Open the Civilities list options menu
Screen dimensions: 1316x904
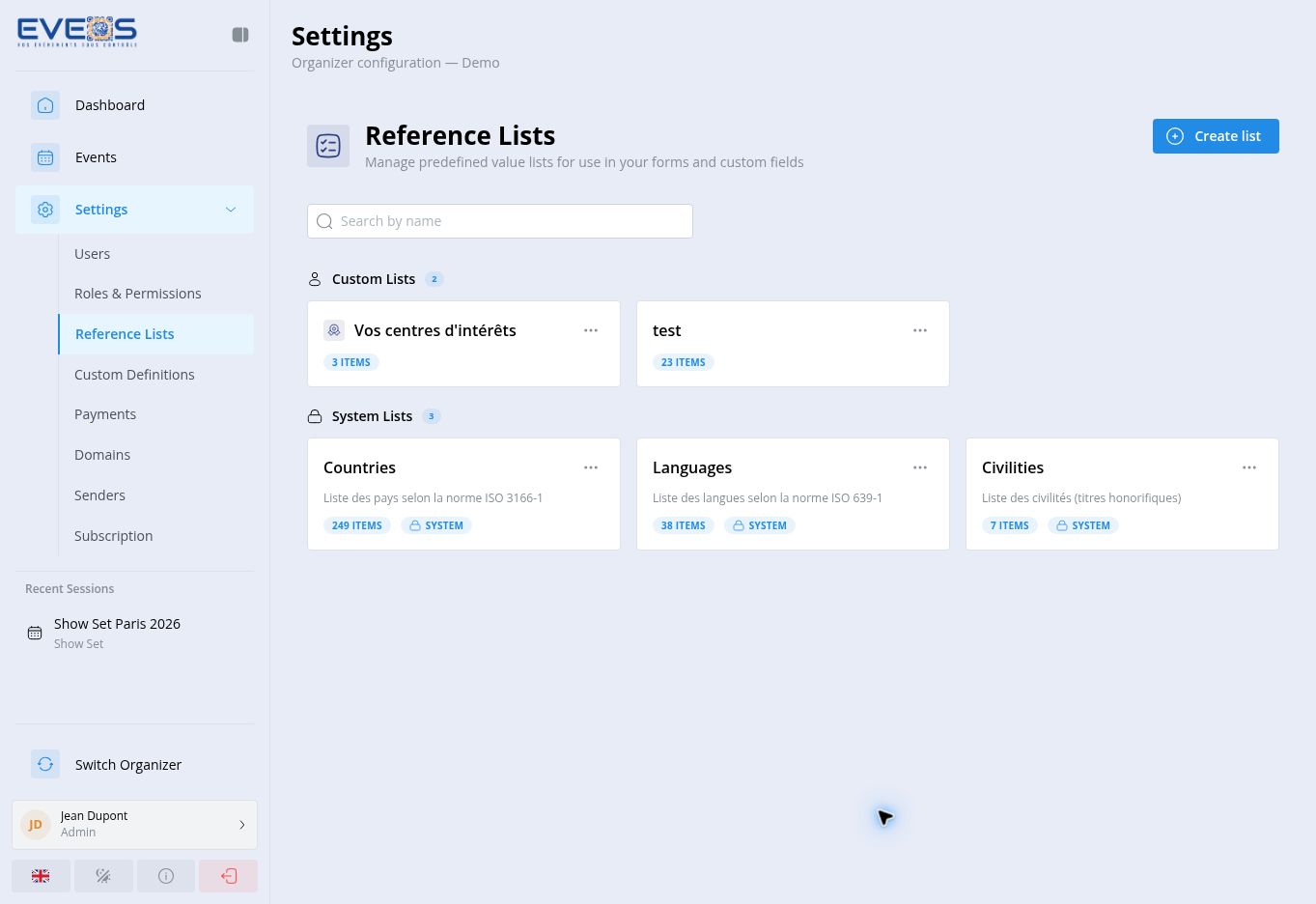(x=1249, y=467)
